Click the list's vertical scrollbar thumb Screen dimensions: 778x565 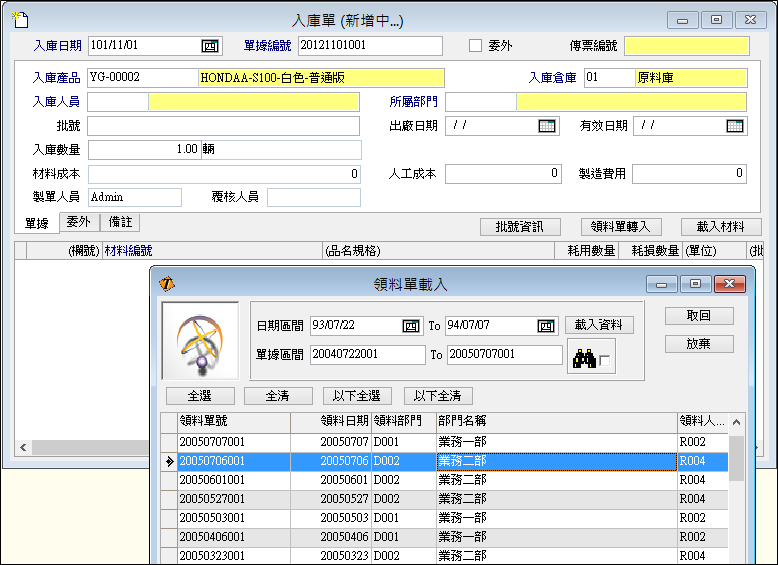tap(736, 458)
